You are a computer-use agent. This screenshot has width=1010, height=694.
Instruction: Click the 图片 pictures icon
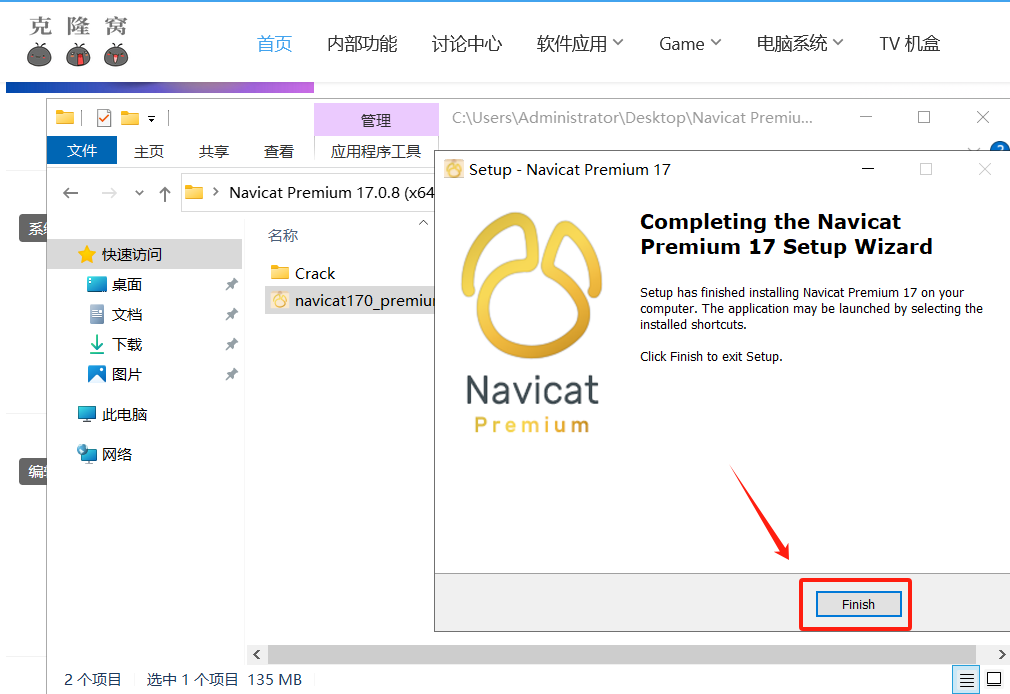97,374
